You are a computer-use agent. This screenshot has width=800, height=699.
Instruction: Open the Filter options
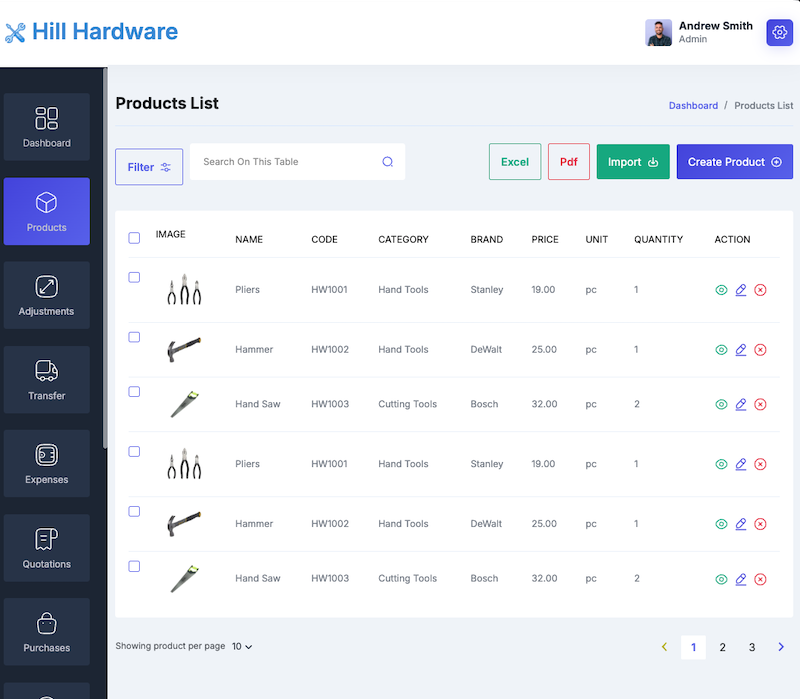[x=149, y=167]
